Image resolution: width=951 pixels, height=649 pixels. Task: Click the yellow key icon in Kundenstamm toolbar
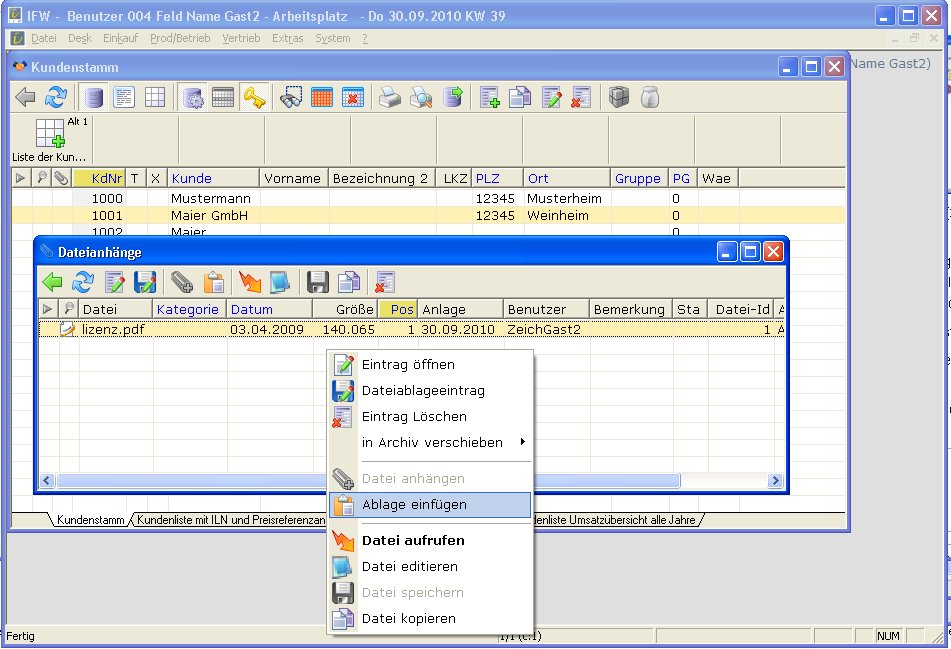pyautogui.click(x=253, y=97)
